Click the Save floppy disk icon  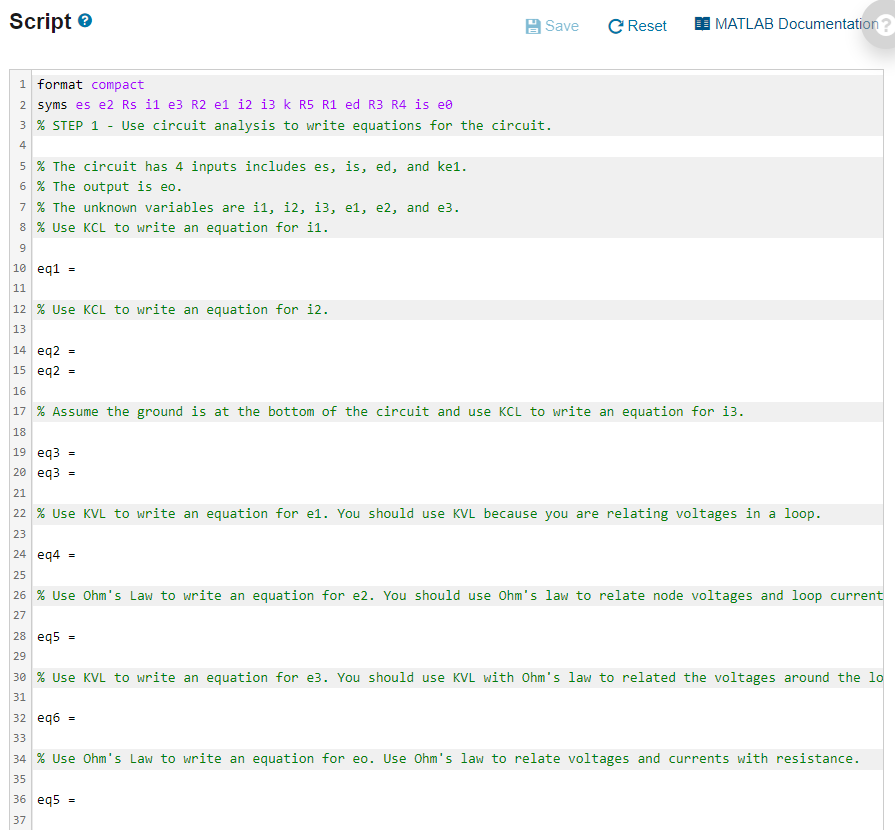533,26
